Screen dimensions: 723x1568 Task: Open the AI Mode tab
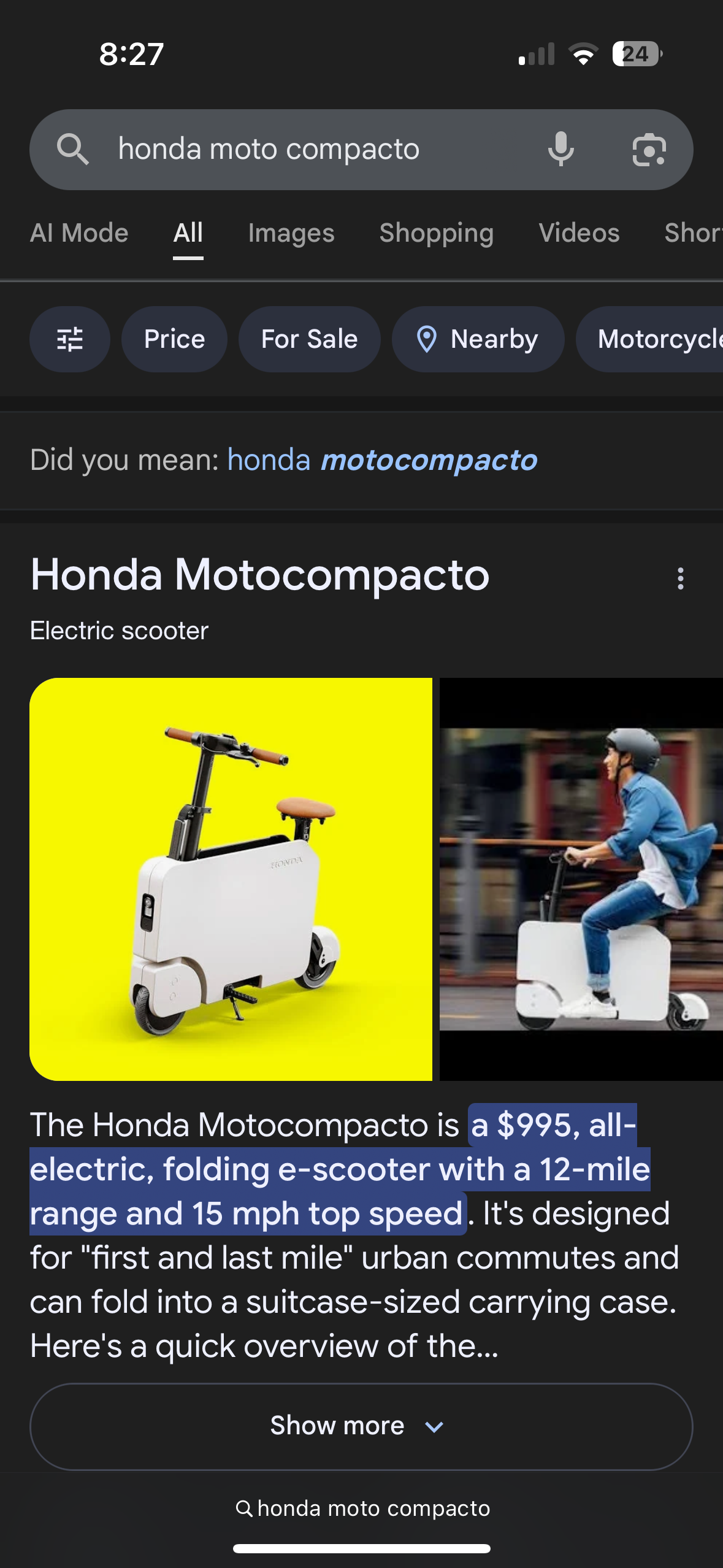[x=79, y=233]
